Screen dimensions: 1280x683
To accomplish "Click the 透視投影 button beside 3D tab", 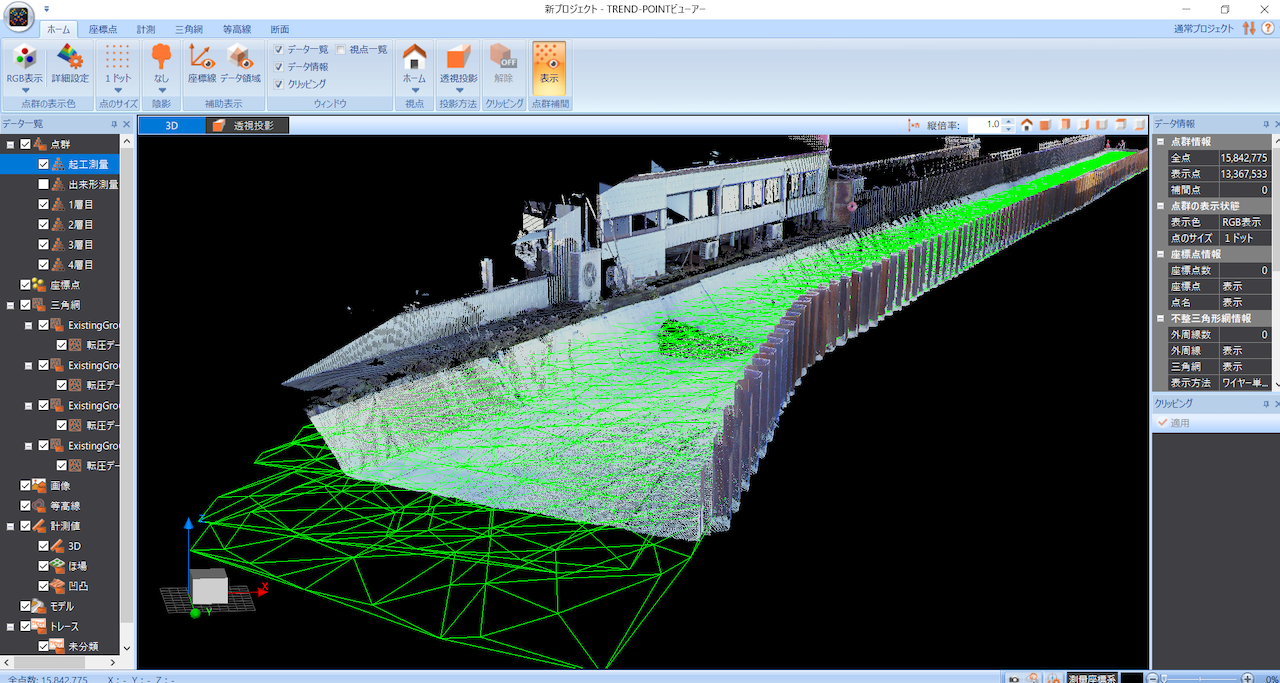I will 247,126.
